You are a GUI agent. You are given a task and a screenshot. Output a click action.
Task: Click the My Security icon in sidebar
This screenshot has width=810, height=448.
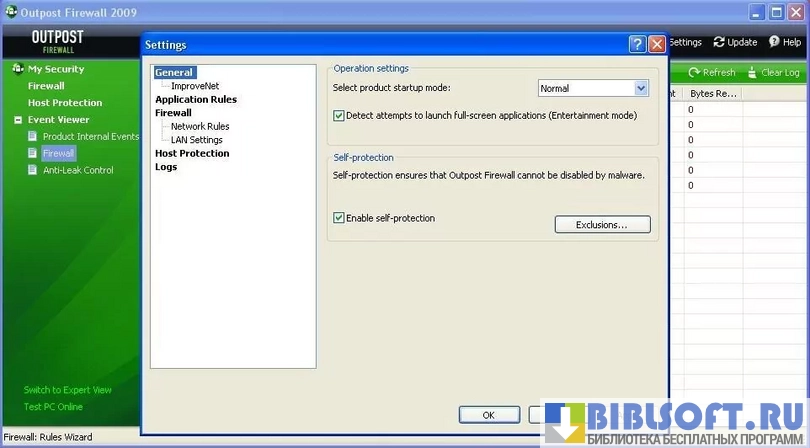coord(18,69)
